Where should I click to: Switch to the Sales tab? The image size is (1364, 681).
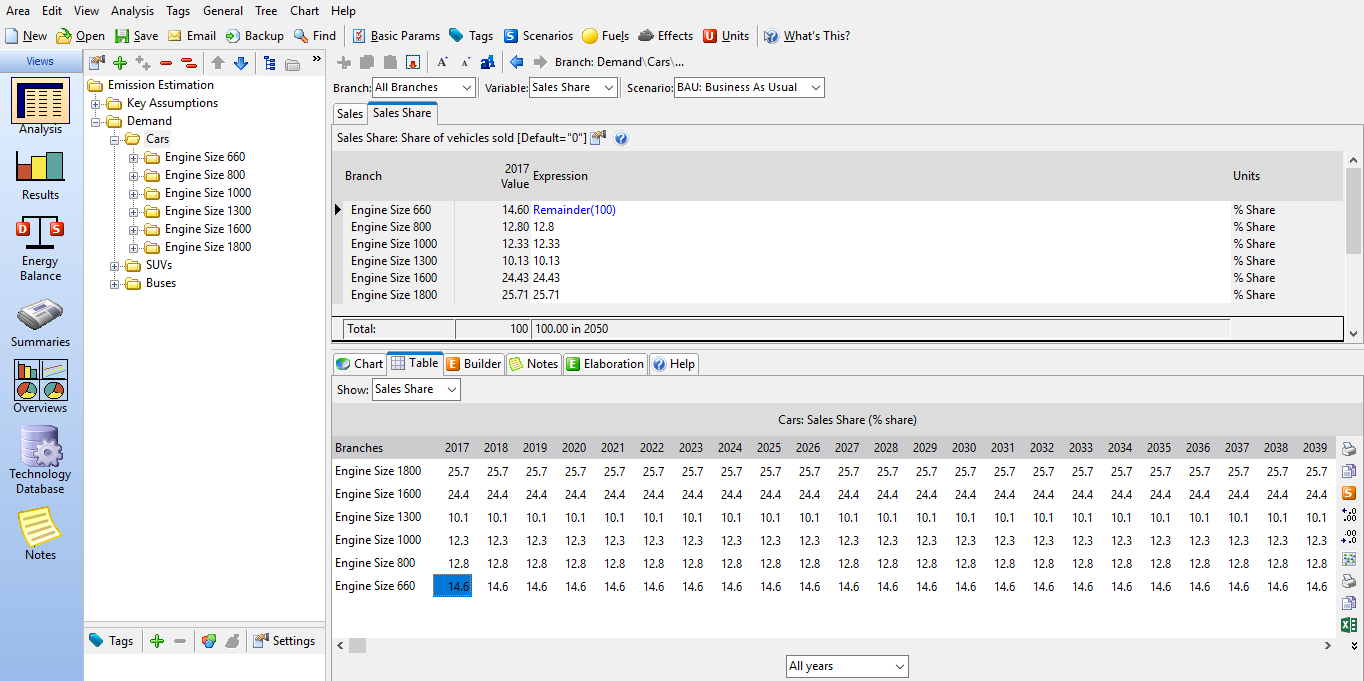(x=350, y=114)
